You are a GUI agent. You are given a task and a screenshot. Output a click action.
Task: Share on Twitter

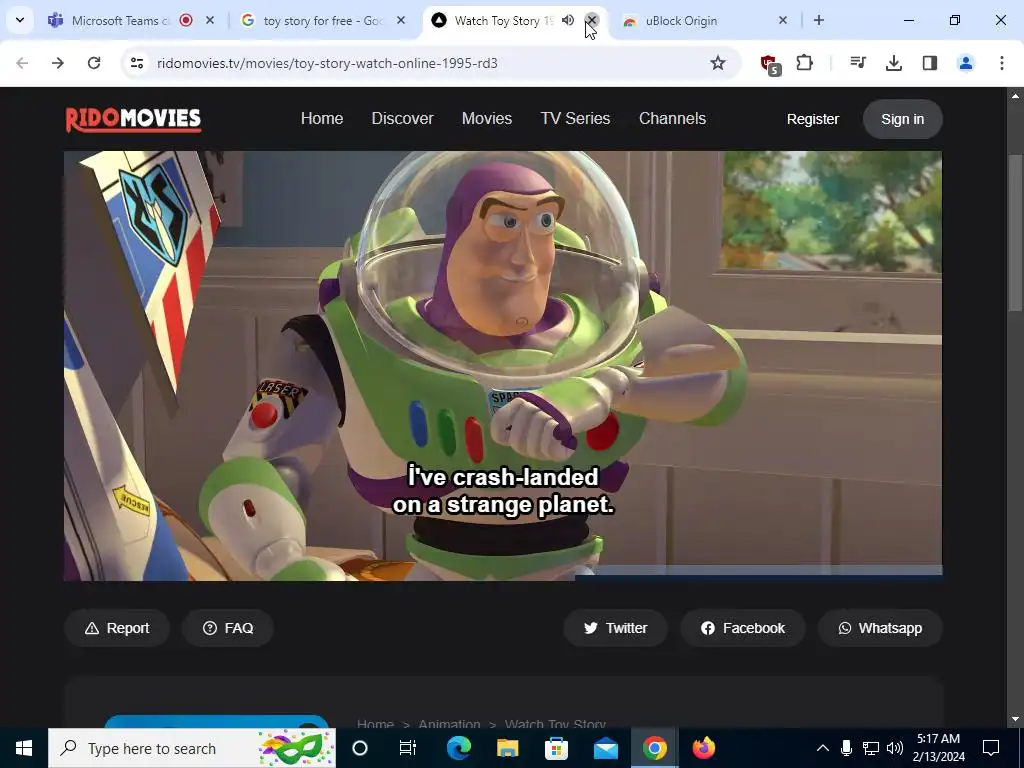[x=615, y=628]
